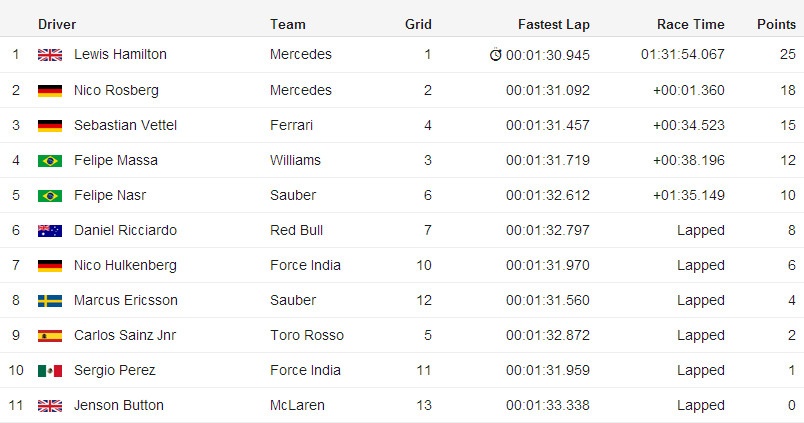Sort table by the Team column header
The image size is (804, 423).
288,24
